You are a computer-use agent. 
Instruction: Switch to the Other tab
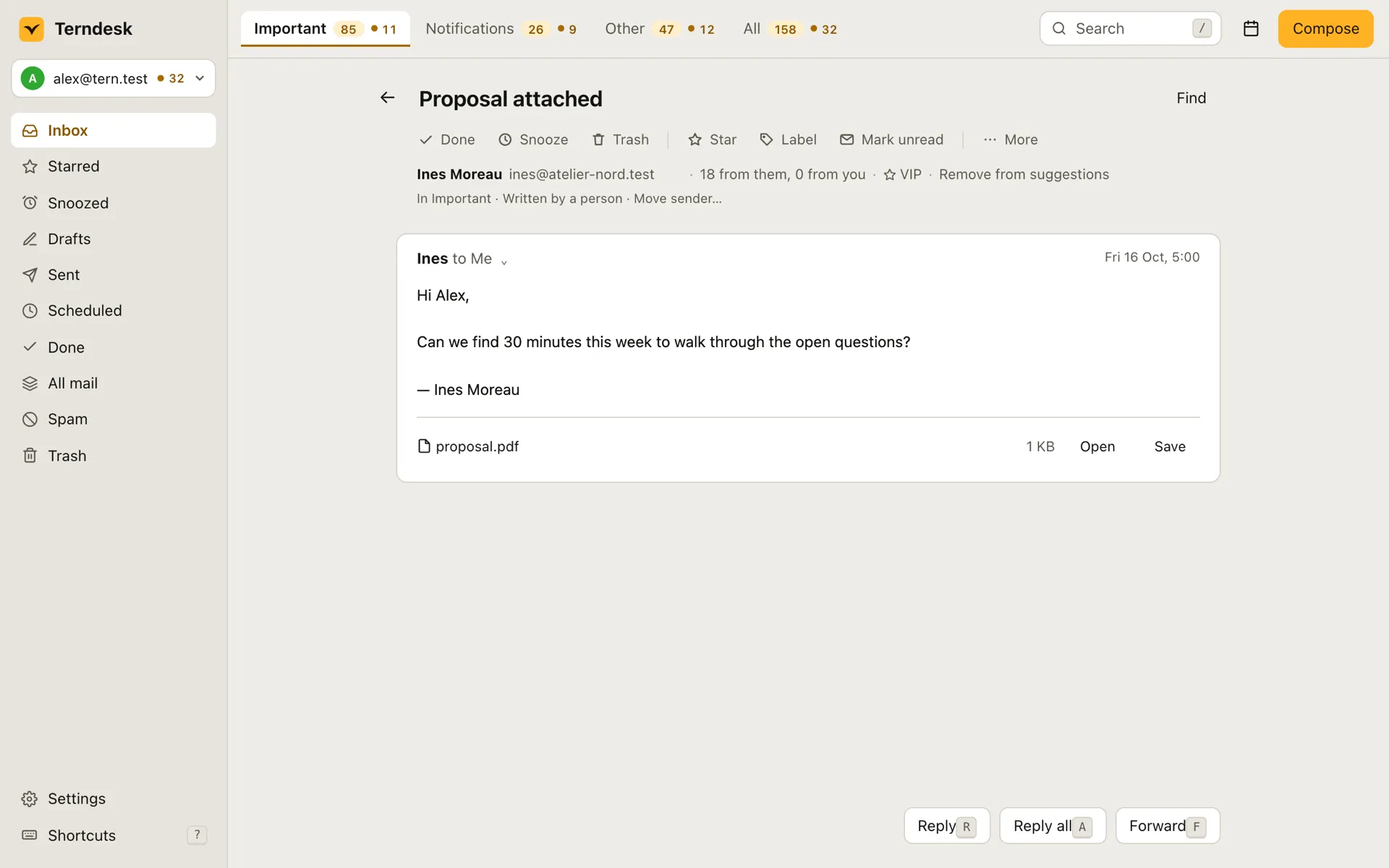(x=660, y=29)
